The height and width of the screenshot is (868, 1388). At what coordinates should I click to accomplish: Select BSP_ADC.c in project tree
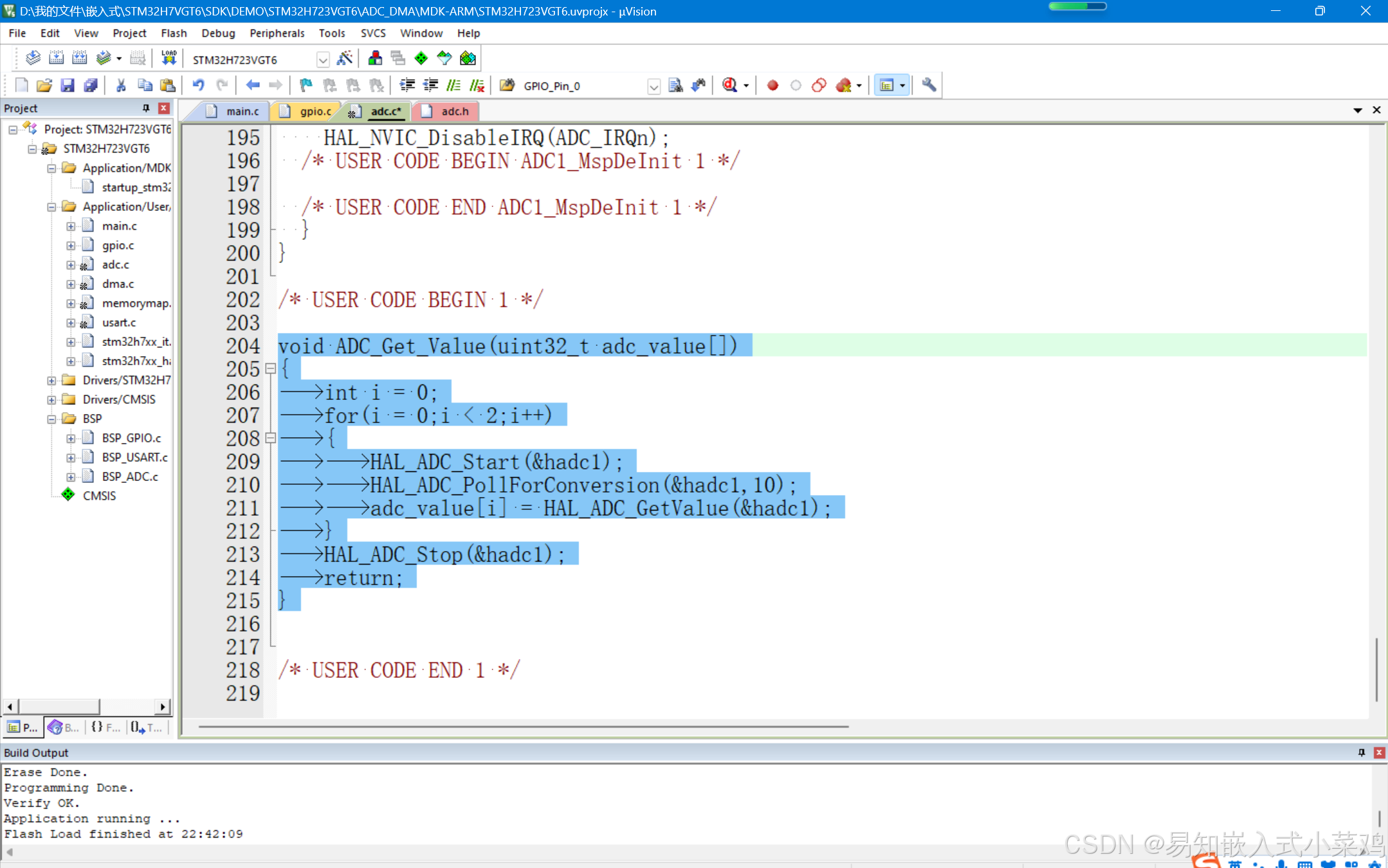129,476
